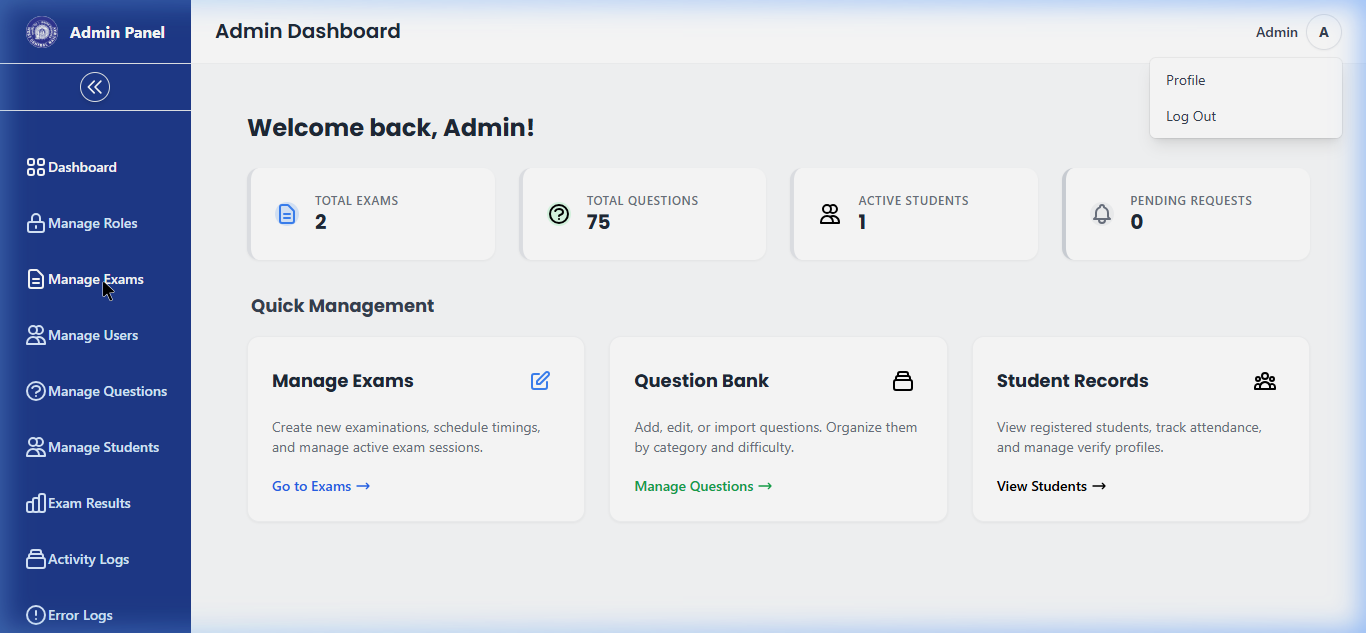Click the Manage Exams card title
1366x633 pixels.
(343, 381)
